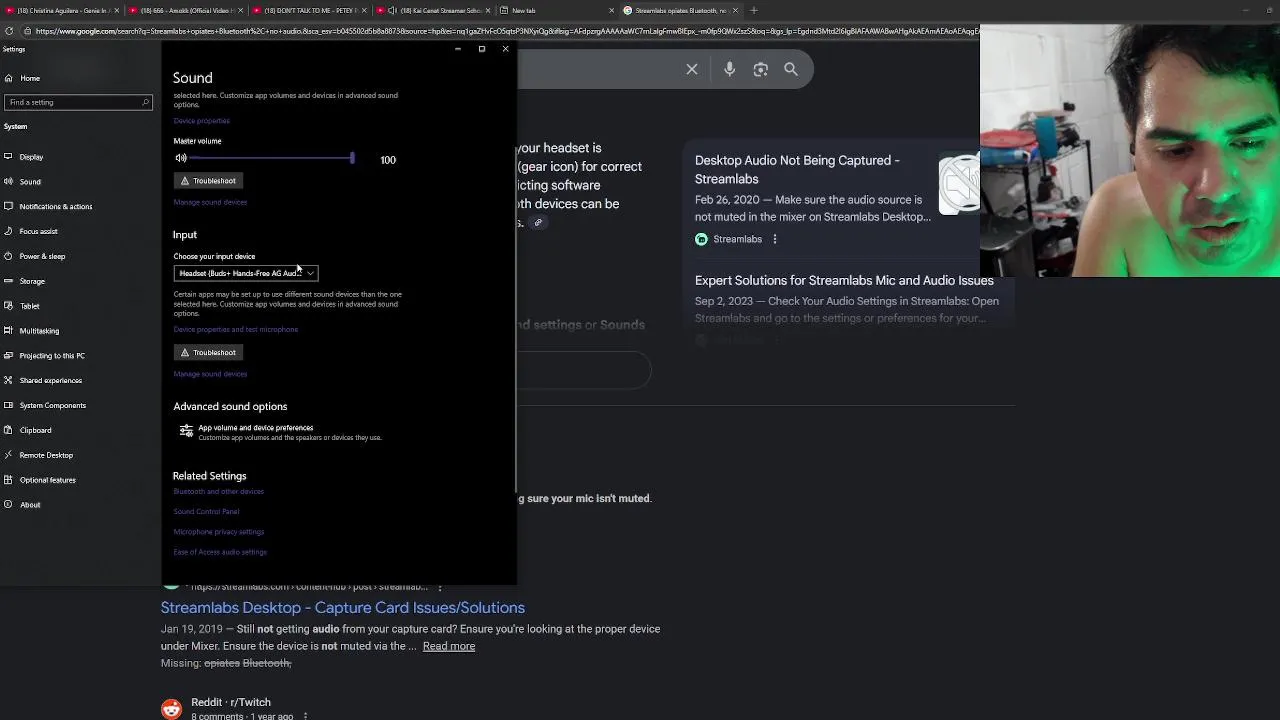Open Power & sleep settings
Viewport: 1280px width, 720px height.
(42, 256)
